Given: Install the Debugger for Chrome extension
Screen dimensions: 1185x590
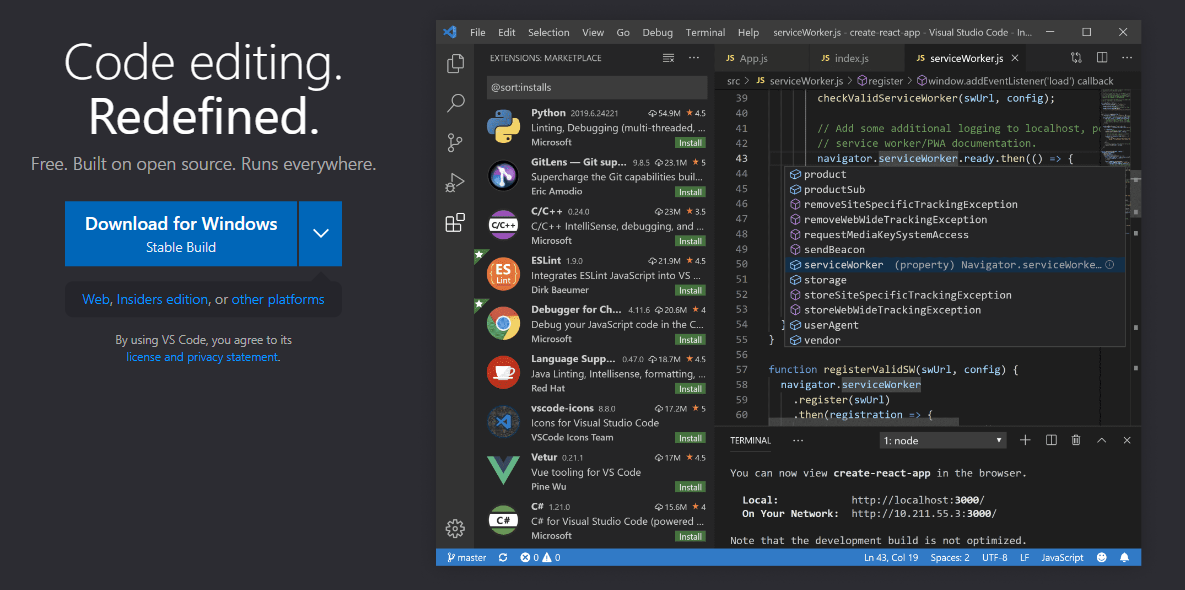Looking at the screenshot, I should (x=690, y=339).
